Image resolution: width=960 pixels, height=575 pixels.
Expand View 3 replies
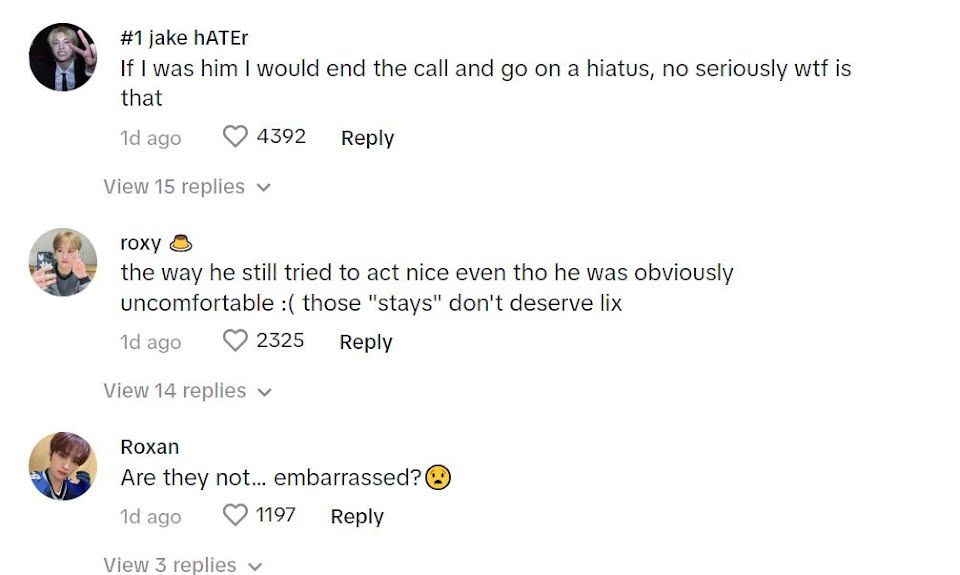coord(170,565)
